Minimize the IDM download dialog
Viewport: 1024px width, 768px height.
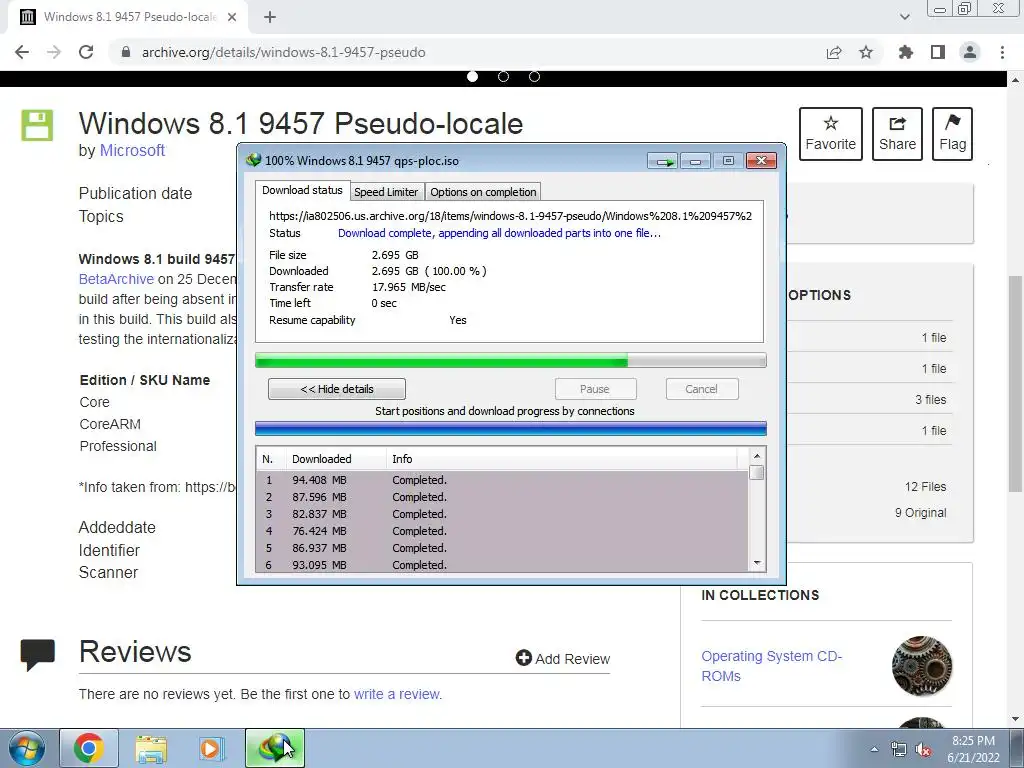(x=696, y=161)
